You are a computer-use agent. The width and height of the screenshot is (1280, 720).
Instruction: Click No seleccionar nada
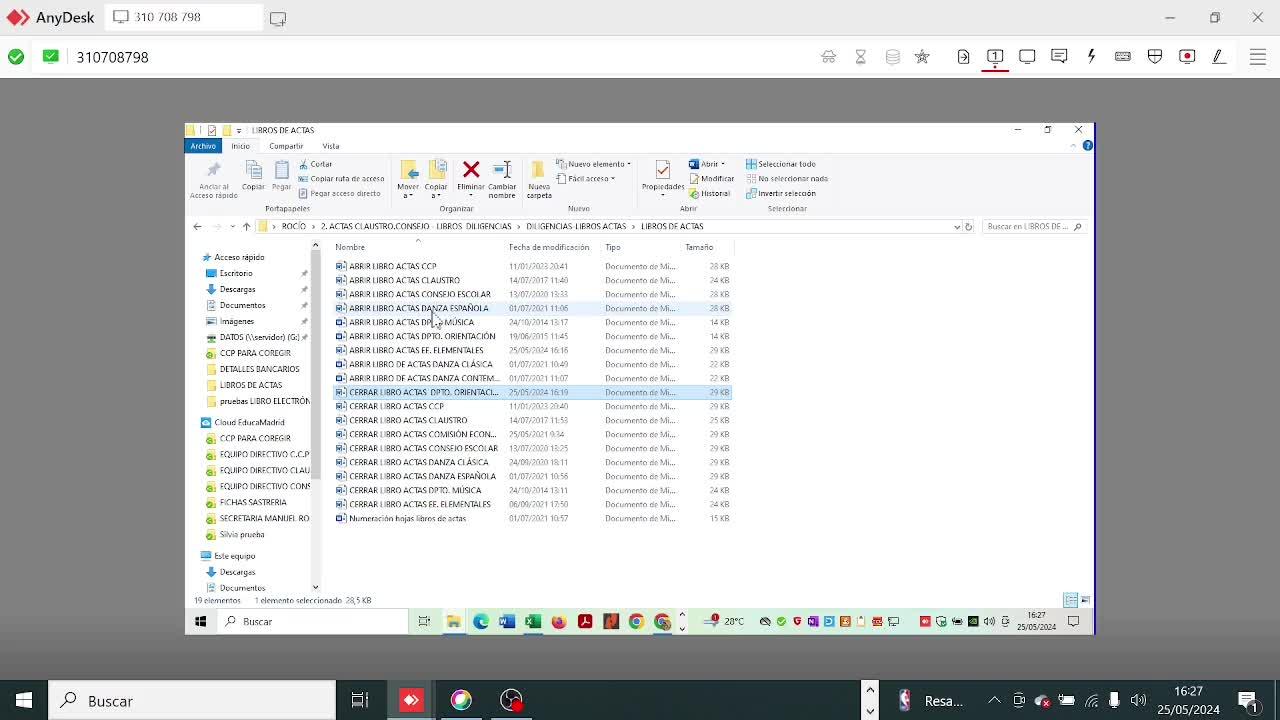point(787,179)
